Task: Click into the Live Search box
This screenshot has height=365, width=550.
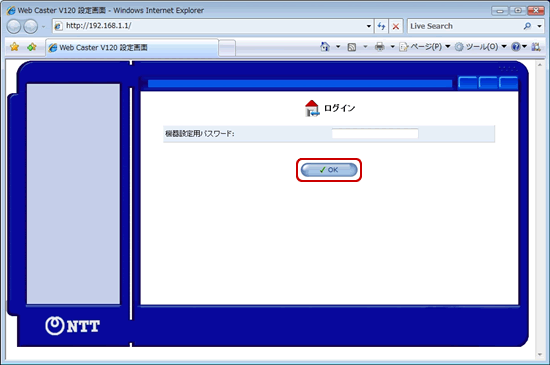Action: click(465, 26)
